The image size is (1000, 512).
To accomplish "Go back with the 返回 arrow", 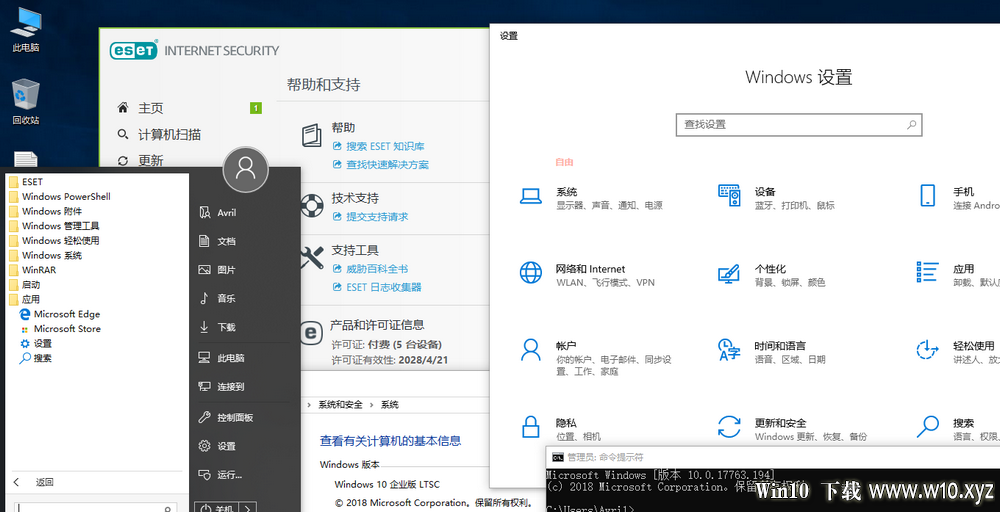I will point(17,482).
